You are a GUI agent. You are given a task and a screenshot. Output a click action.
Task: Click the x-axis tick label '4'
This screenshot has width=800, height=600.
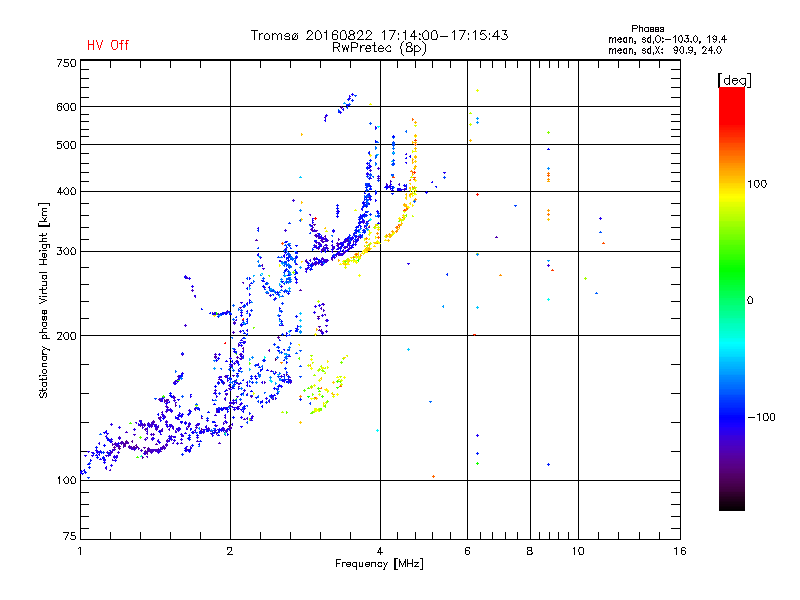coord(380,551)
